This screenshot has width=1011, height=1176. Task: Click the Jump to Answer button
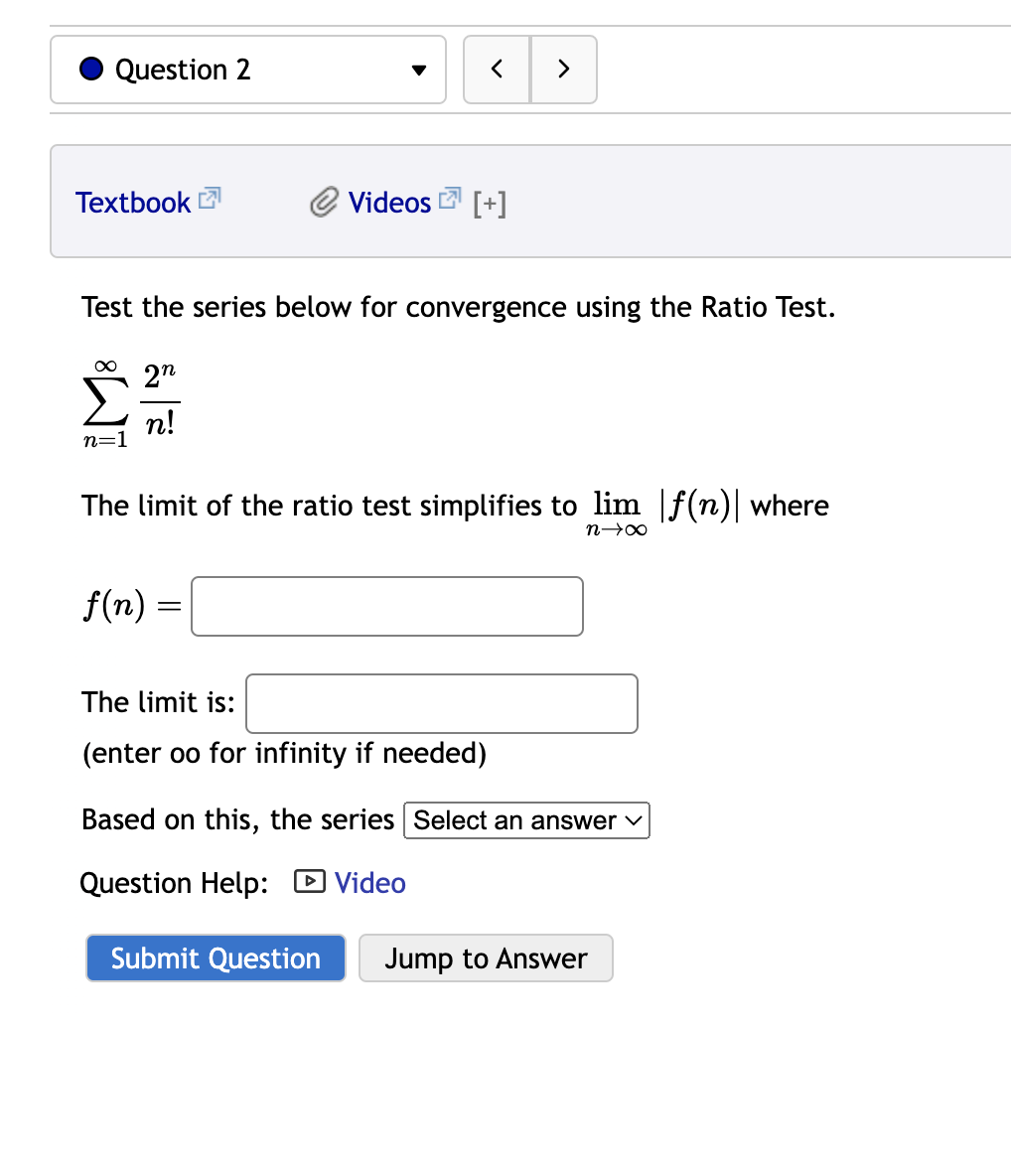[x=485, y=957]
